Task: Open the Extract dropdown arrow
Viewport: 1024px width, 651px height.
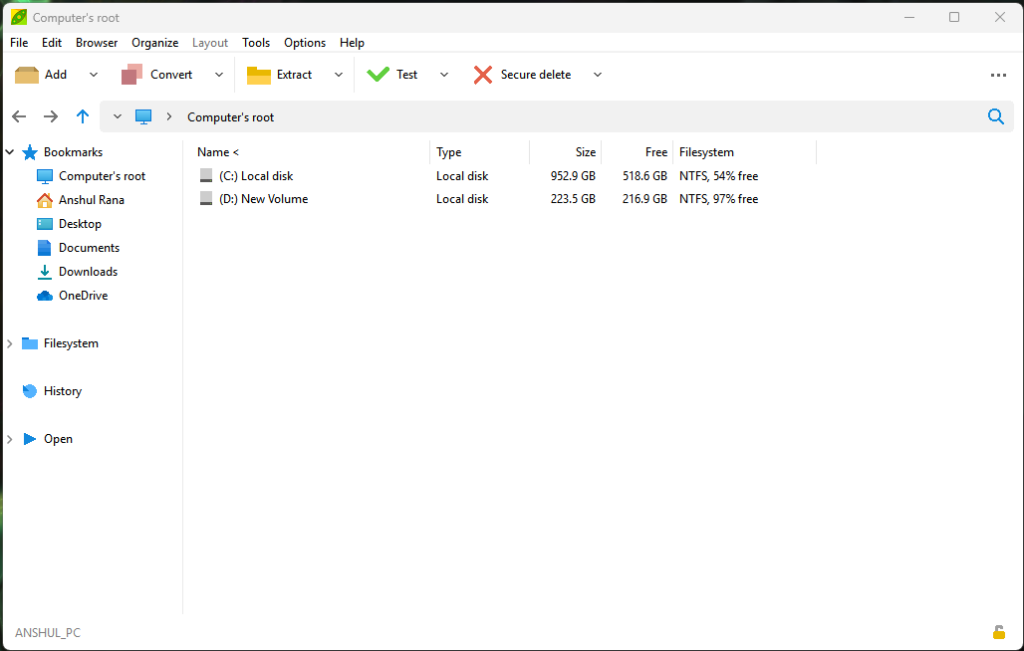Action: [339, 74]
